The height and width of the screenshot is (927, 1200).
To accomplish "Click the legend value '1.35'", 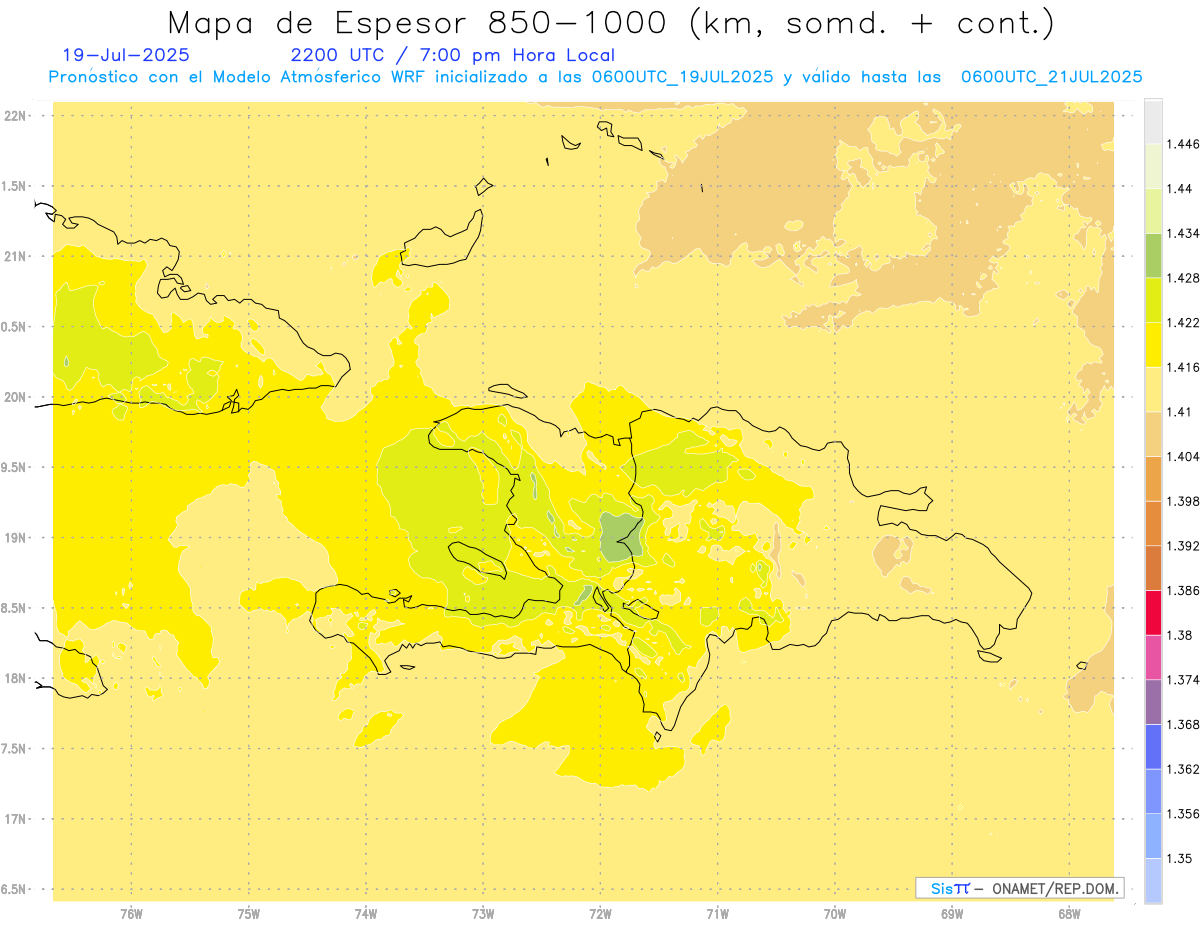I will (x=1179, y=858).
